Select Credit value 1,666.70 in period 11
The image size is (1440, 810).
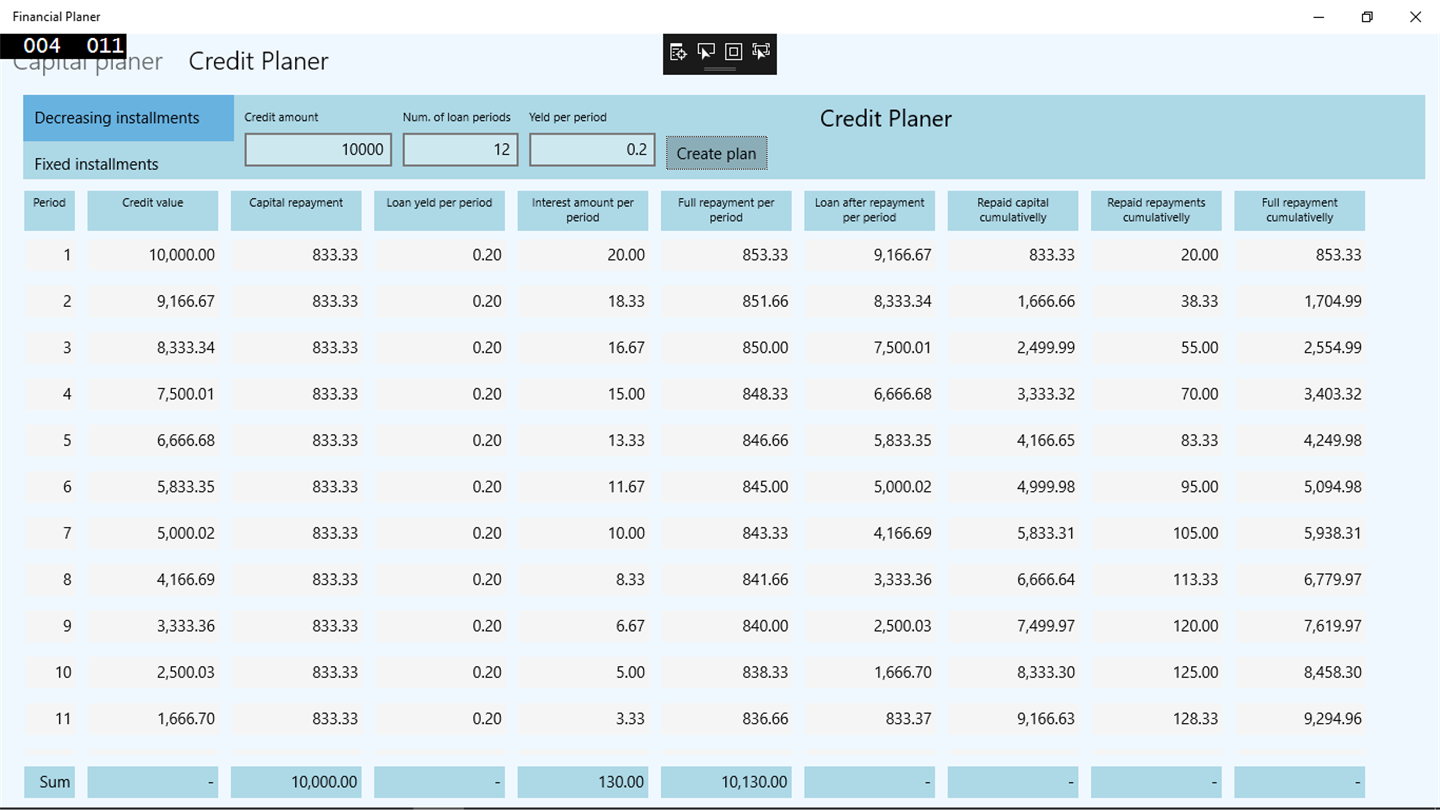[x=153, y=718]
